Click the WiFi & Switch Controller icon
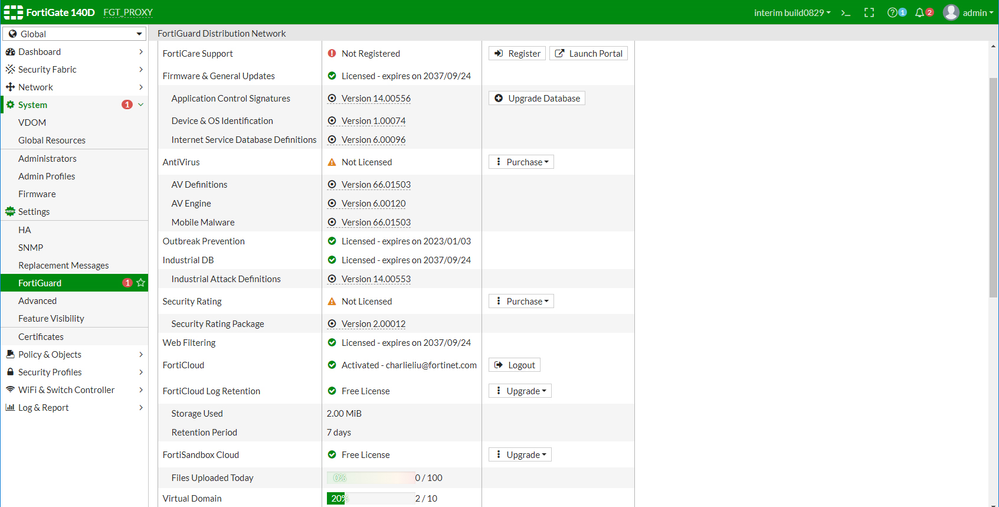 click(x=10, y=389)
